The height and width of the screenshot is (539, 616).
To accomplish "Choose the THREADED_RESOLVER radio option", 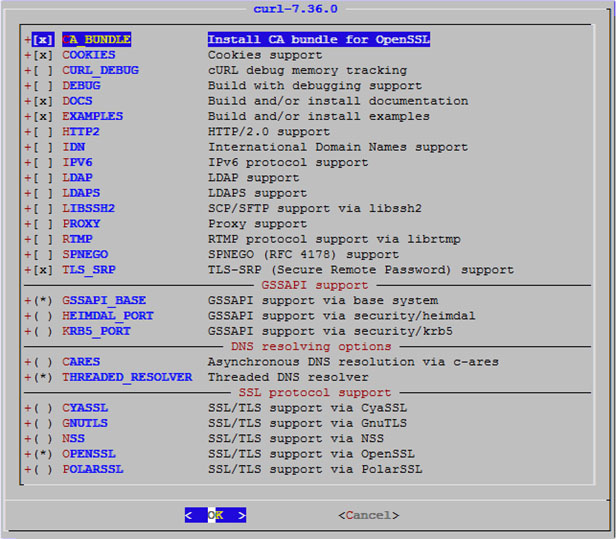I will pyautogui.click(x=43, y=377).
